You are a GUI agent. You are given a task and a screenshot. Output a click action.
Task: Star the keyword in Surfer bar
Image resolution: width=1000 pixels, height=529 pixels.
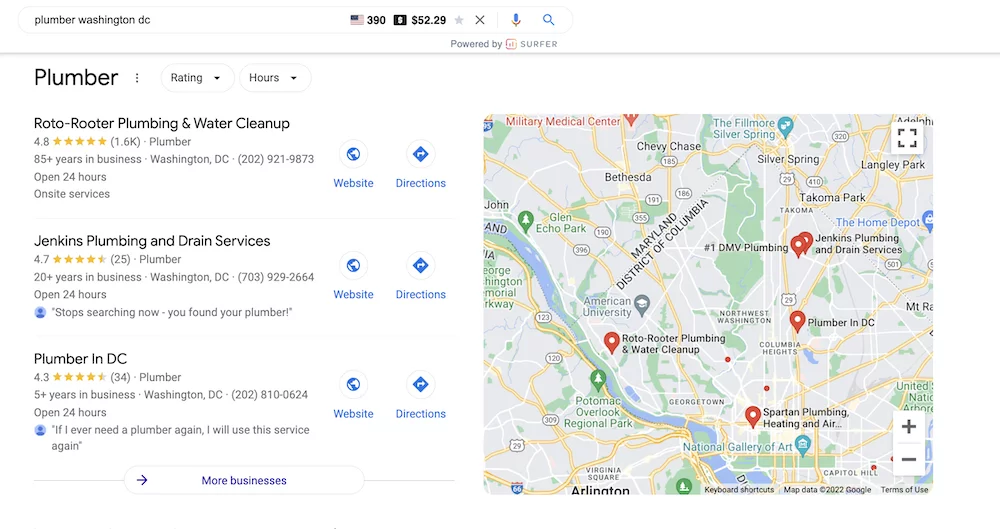459,20
